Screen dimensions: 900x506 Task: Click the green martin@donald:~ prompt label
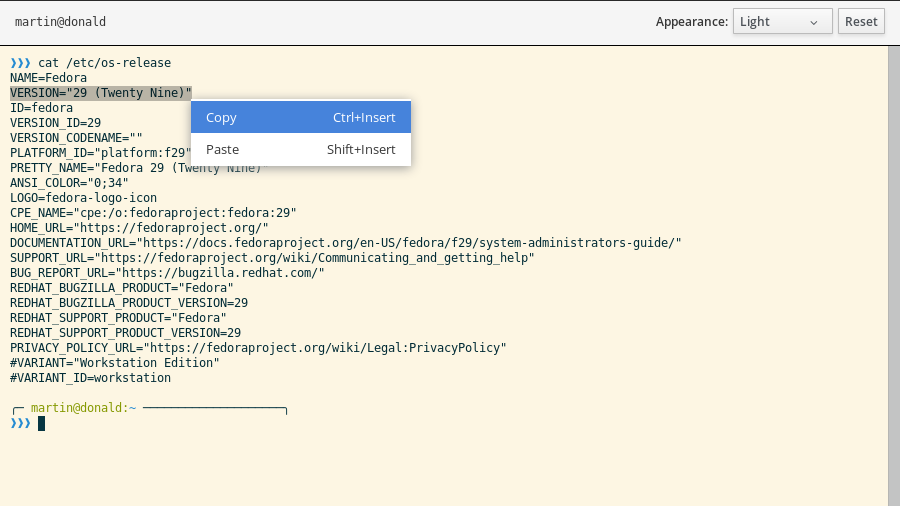tap(83, 408)
